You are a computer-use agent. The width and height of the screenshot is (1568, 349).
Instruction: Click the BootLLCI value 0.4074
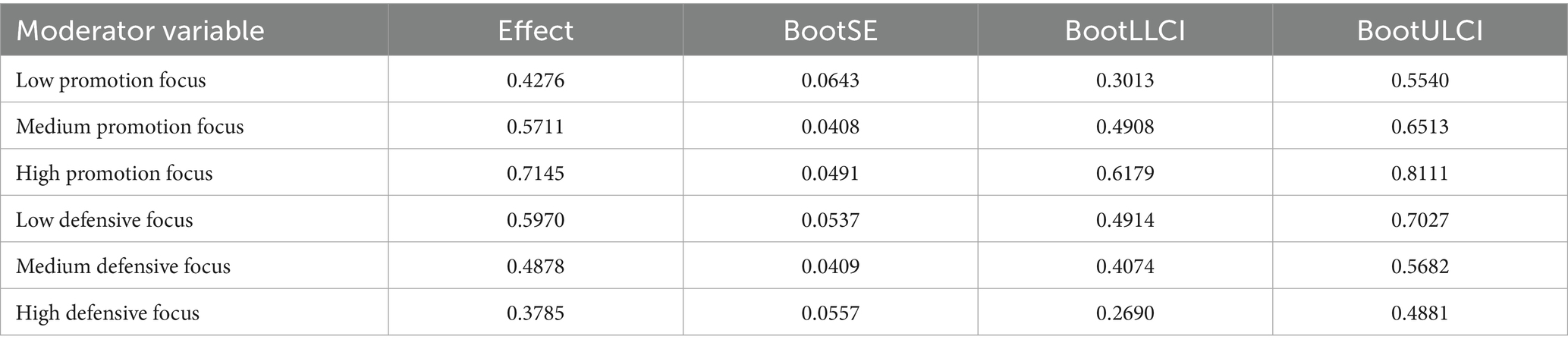(1125, 266)
